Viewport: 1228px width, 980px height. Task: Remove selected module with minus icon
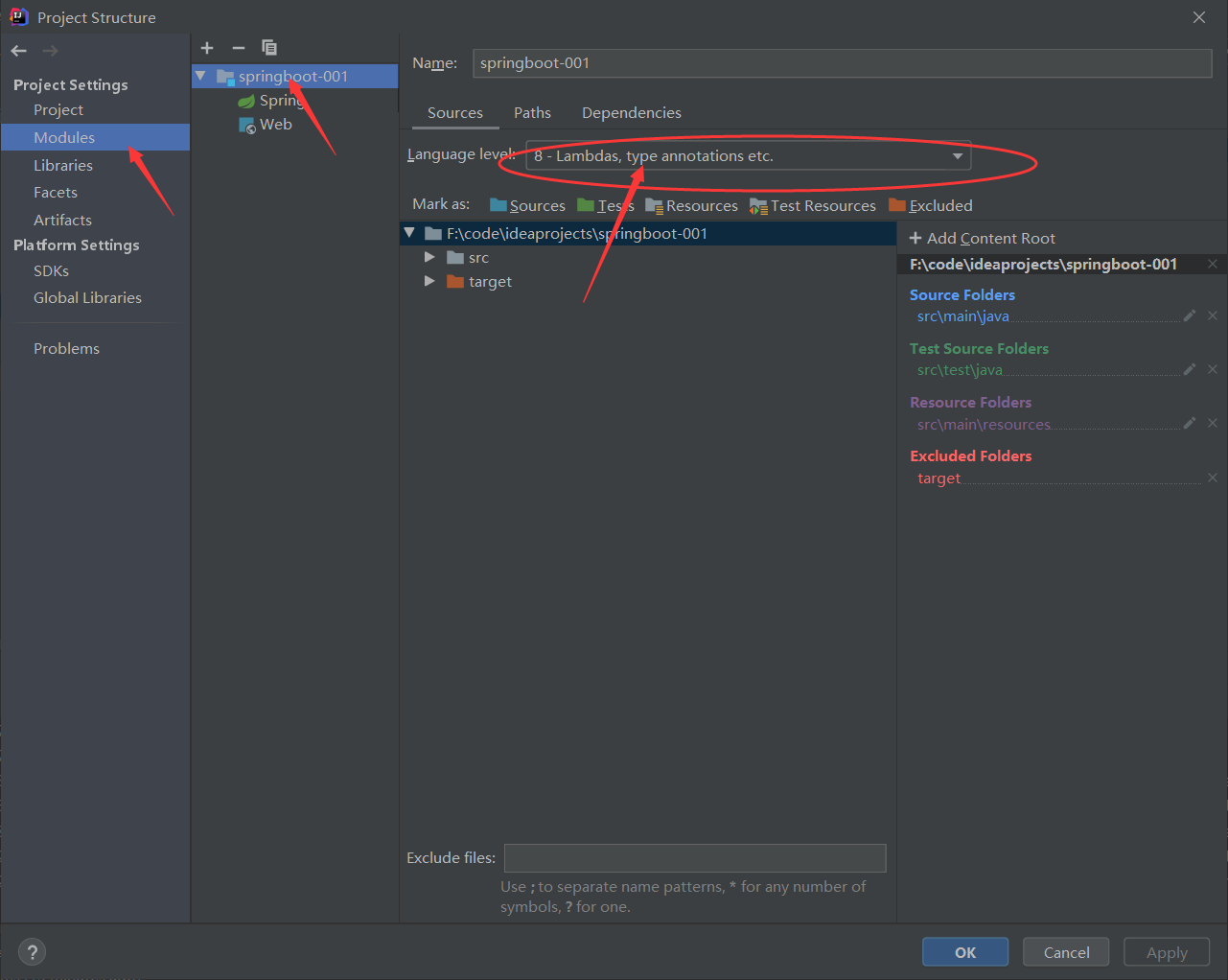click(x=239, y=48)
